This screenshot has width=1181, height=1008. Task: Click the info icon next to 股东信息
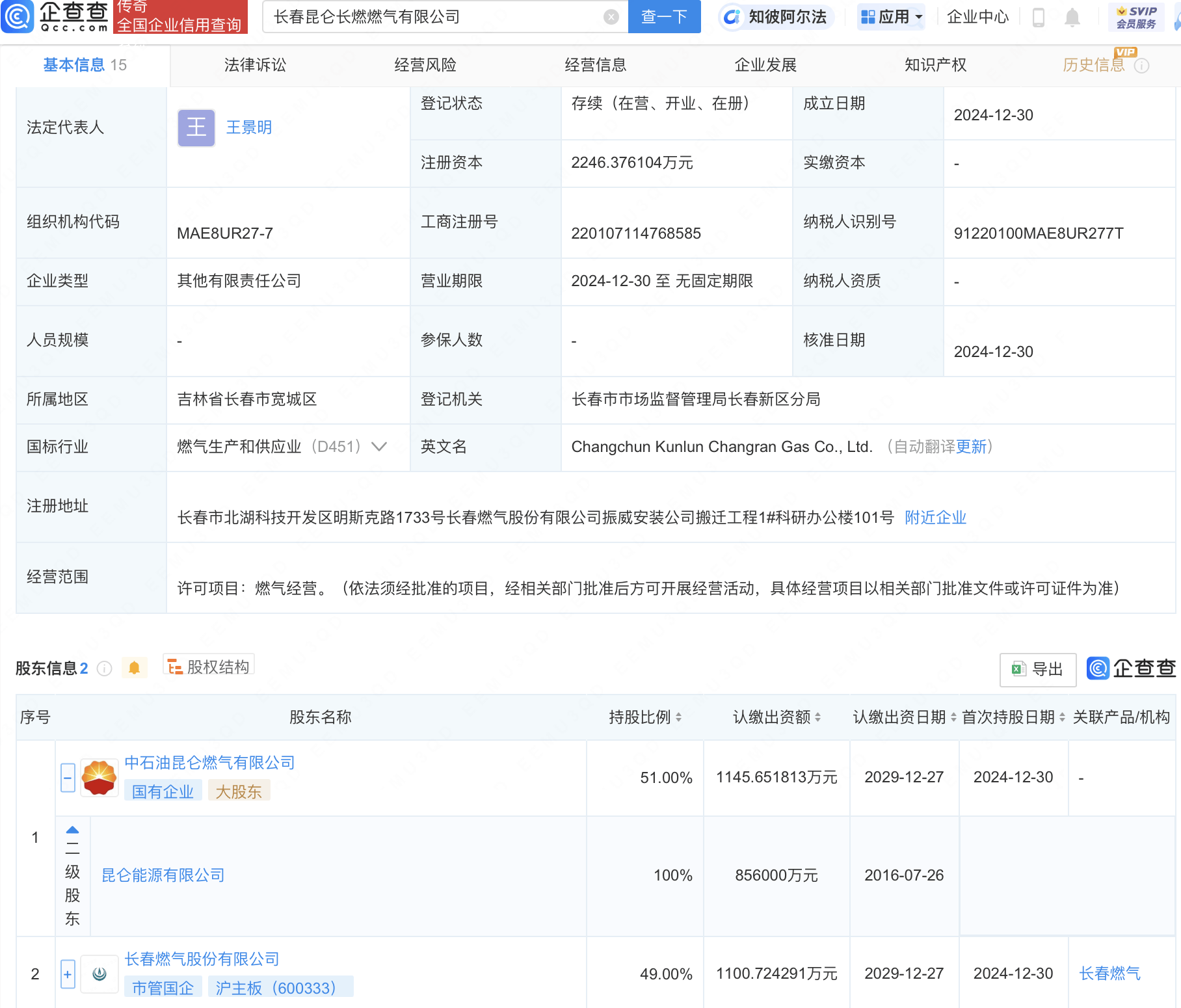pos(105,669)
